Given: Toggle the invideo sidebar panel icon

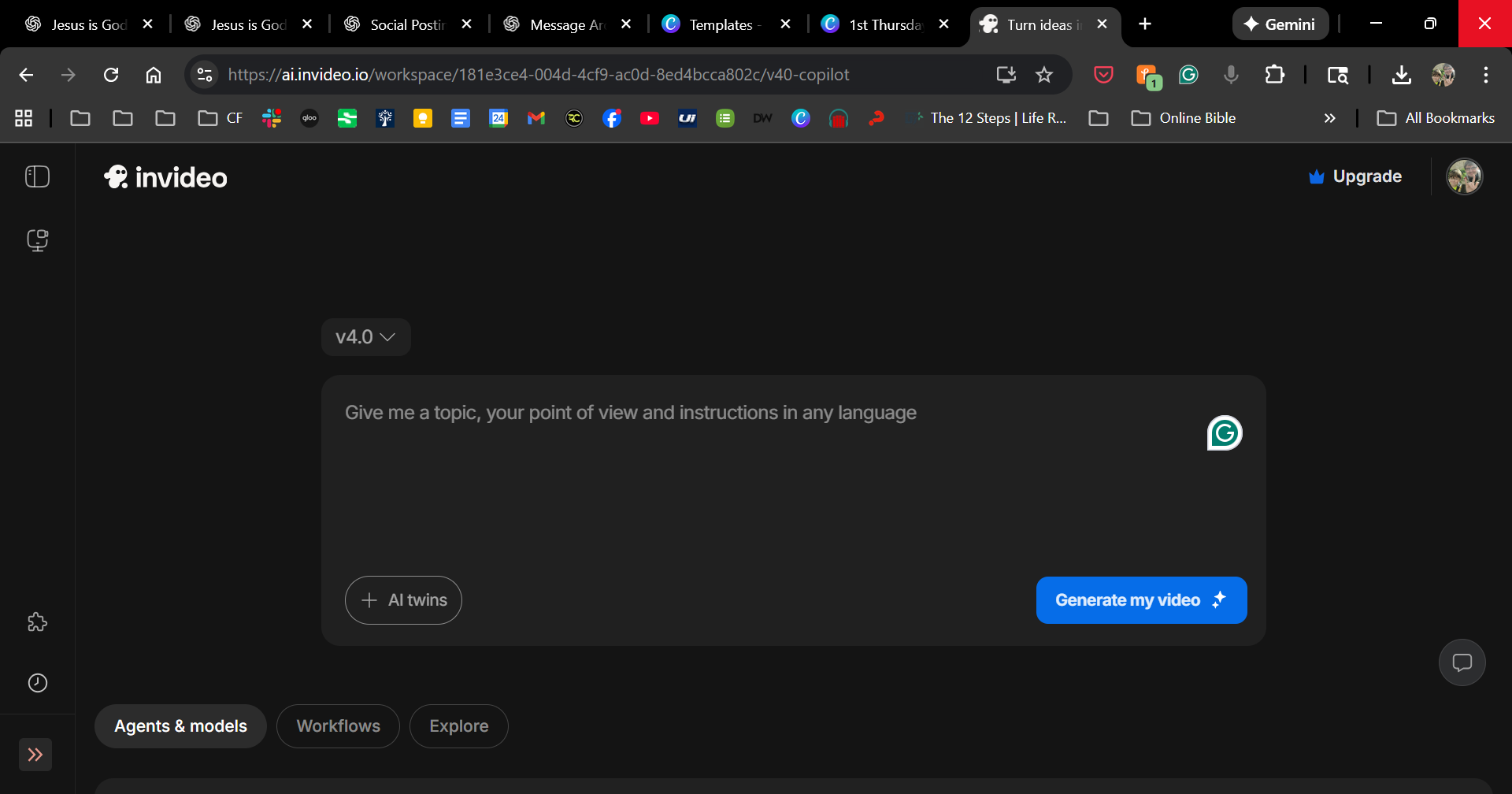Looking at the screenshot, I should click(37, 176).
